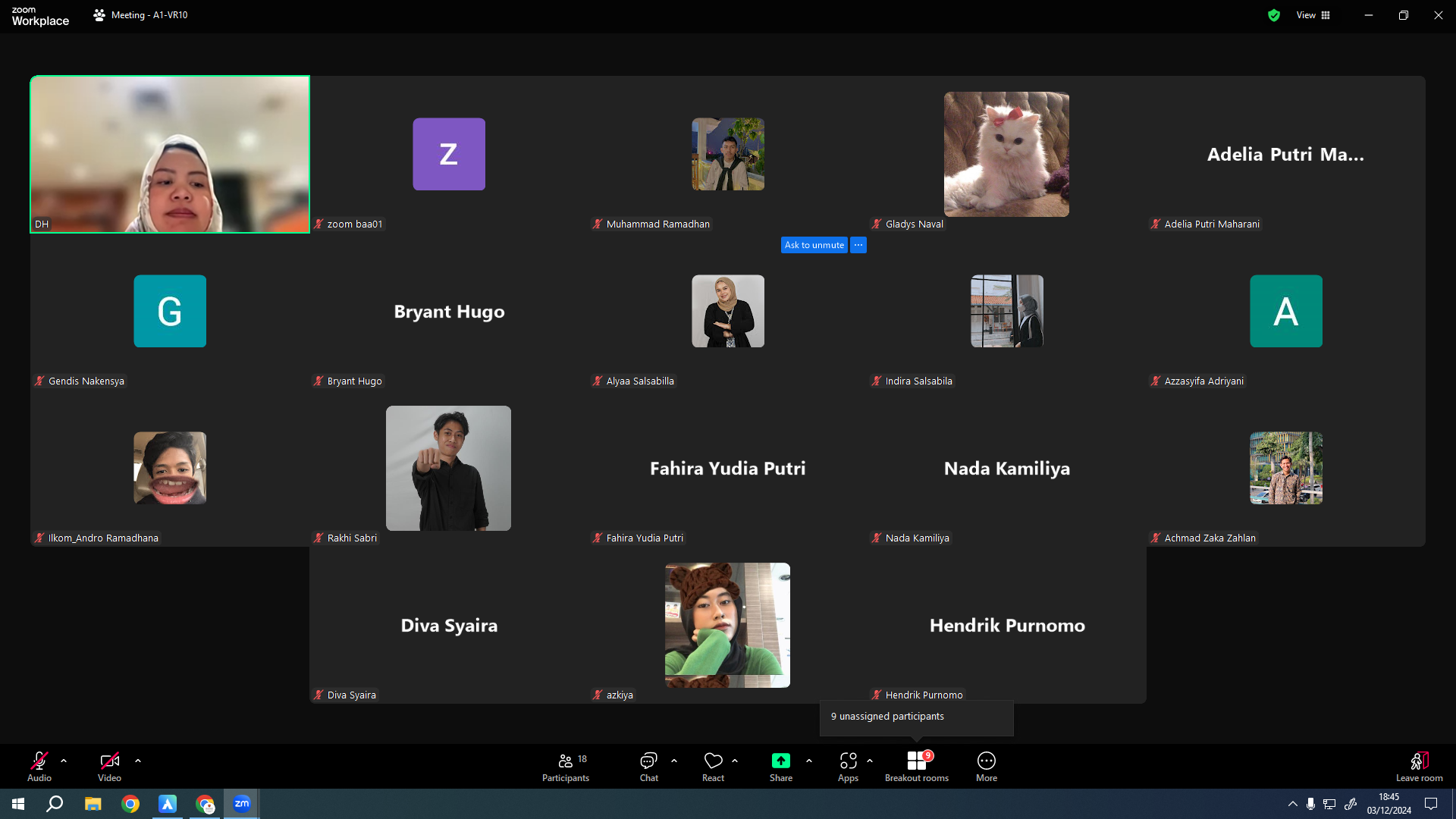Open the second Chrome profile taskbar icon
1456x819 pixels.
pyautogui.click(x=205, y=804)
